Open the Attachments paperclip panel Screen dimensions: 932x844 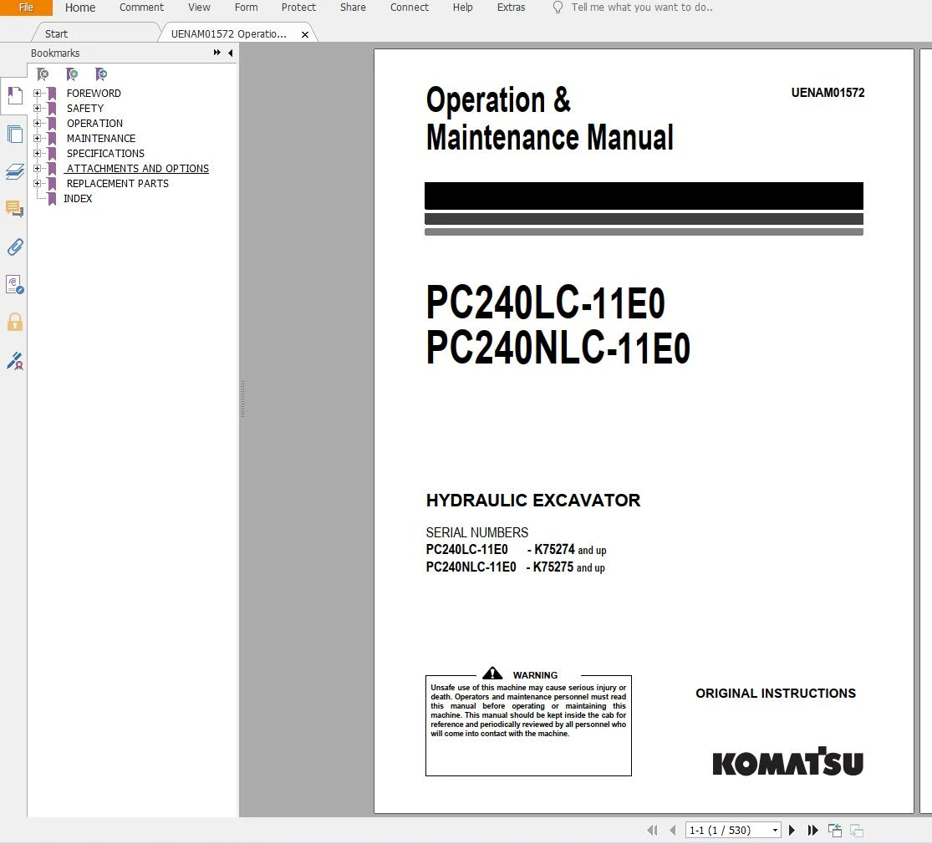point(15,247)
